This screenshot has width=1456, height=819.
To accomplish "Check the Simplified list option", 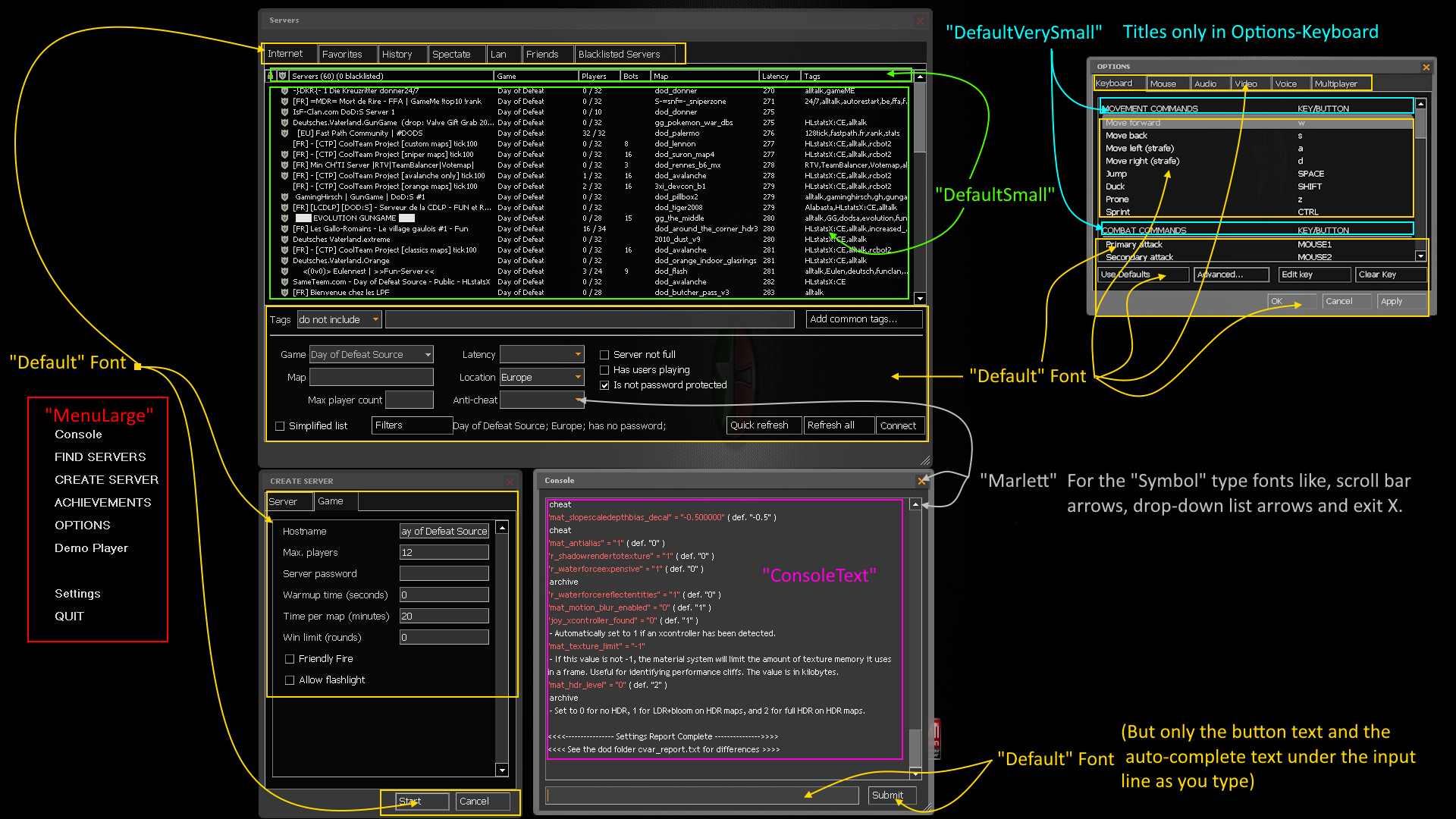I will coord(280,426).
